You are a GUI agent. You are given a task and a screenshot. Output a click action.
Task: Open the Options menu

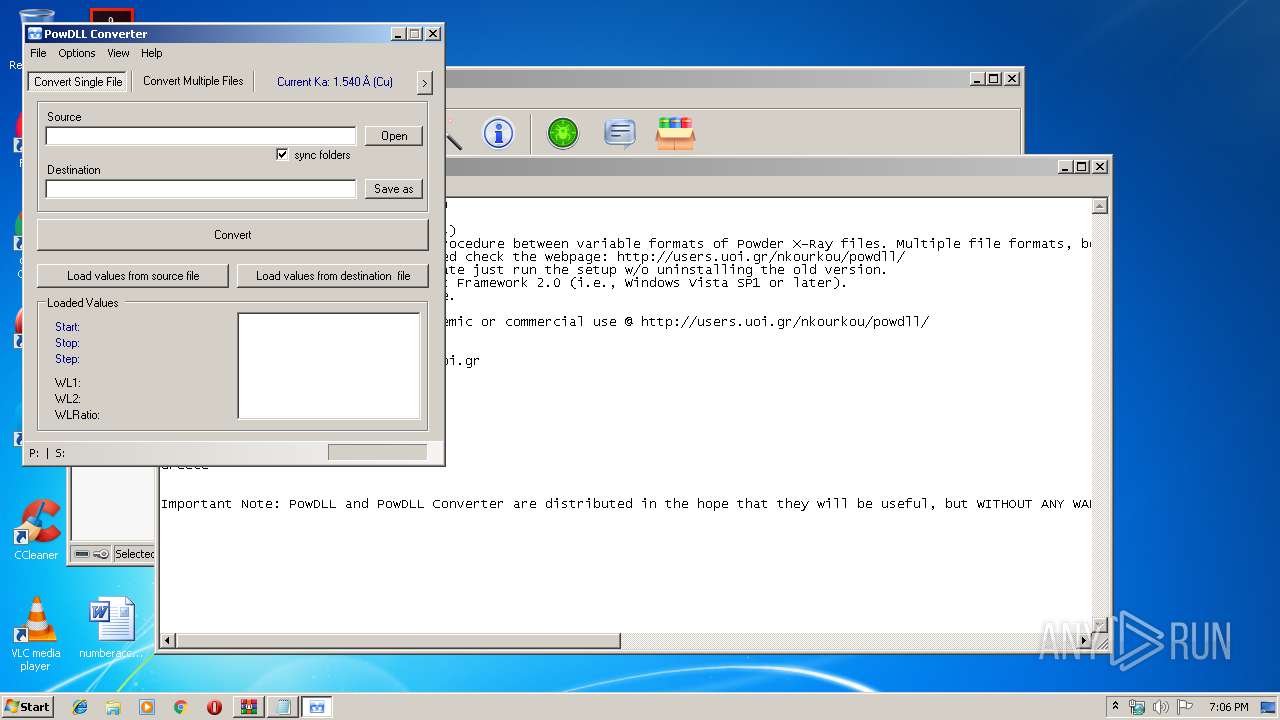click(77, 53)
